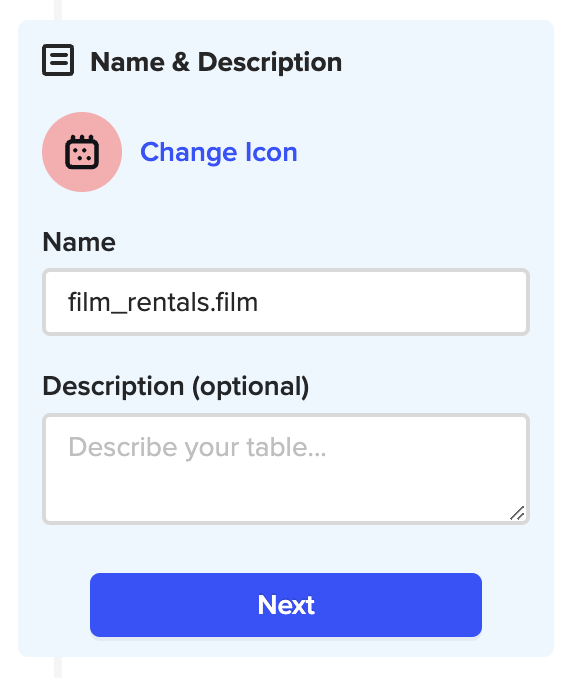Viewport: 570px width, 678px height.
Task: Click the Name & Description section icon
Action: point(58,60)
